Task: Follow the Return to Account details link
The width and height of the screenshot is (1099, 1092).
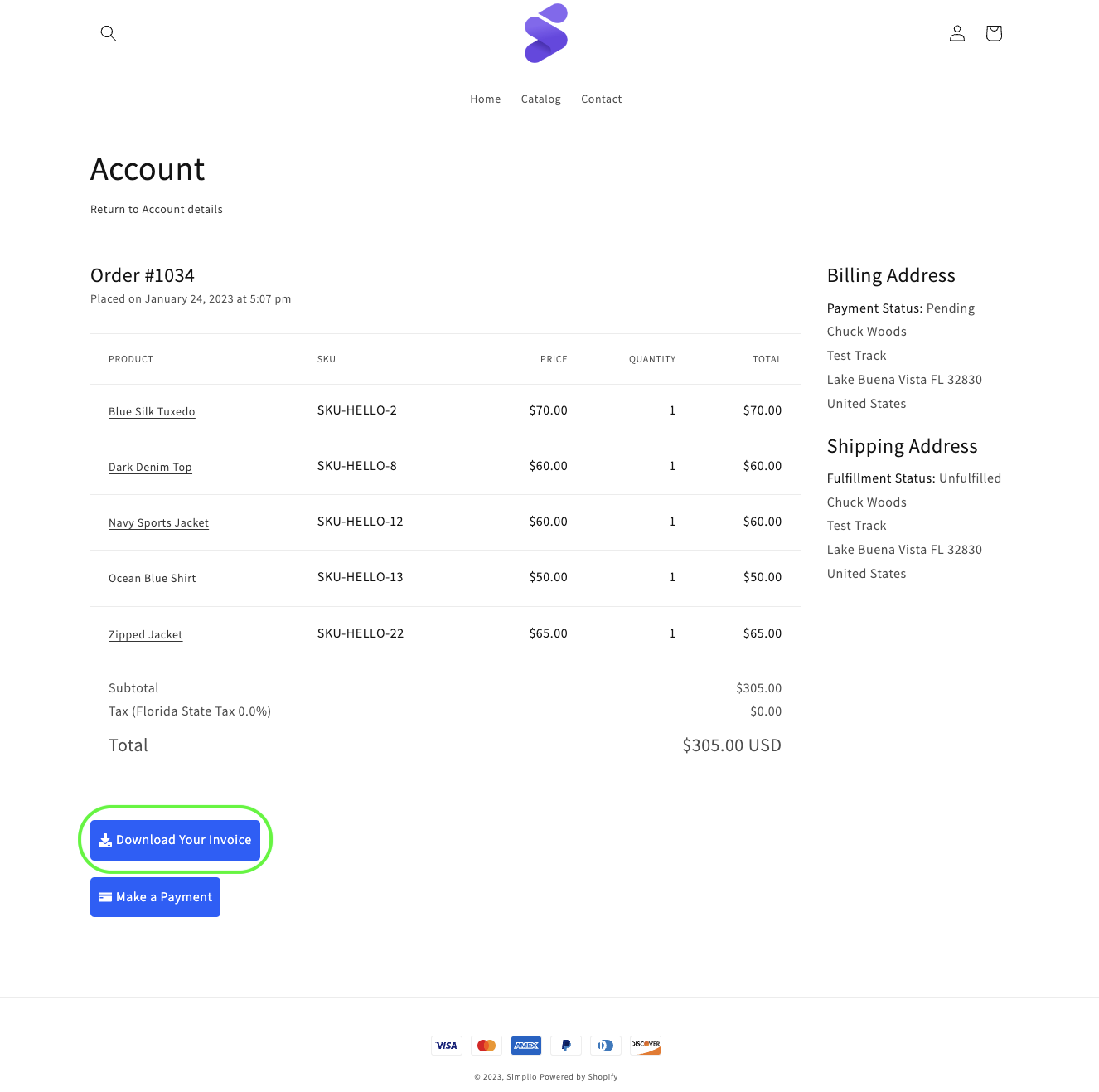Action: (x=157, y=210)
